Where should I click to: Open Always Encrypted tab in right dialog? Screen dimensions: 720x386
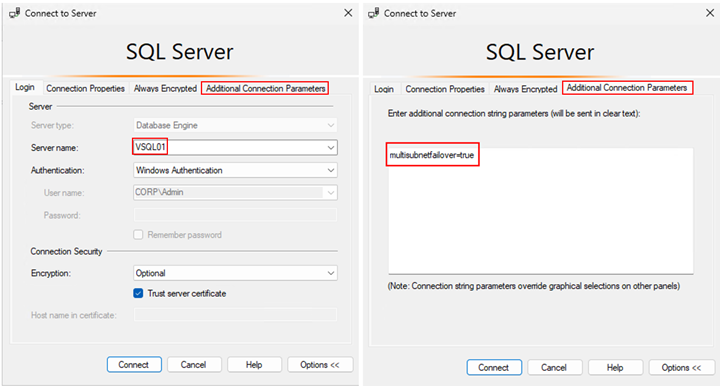tap(525, 89)
